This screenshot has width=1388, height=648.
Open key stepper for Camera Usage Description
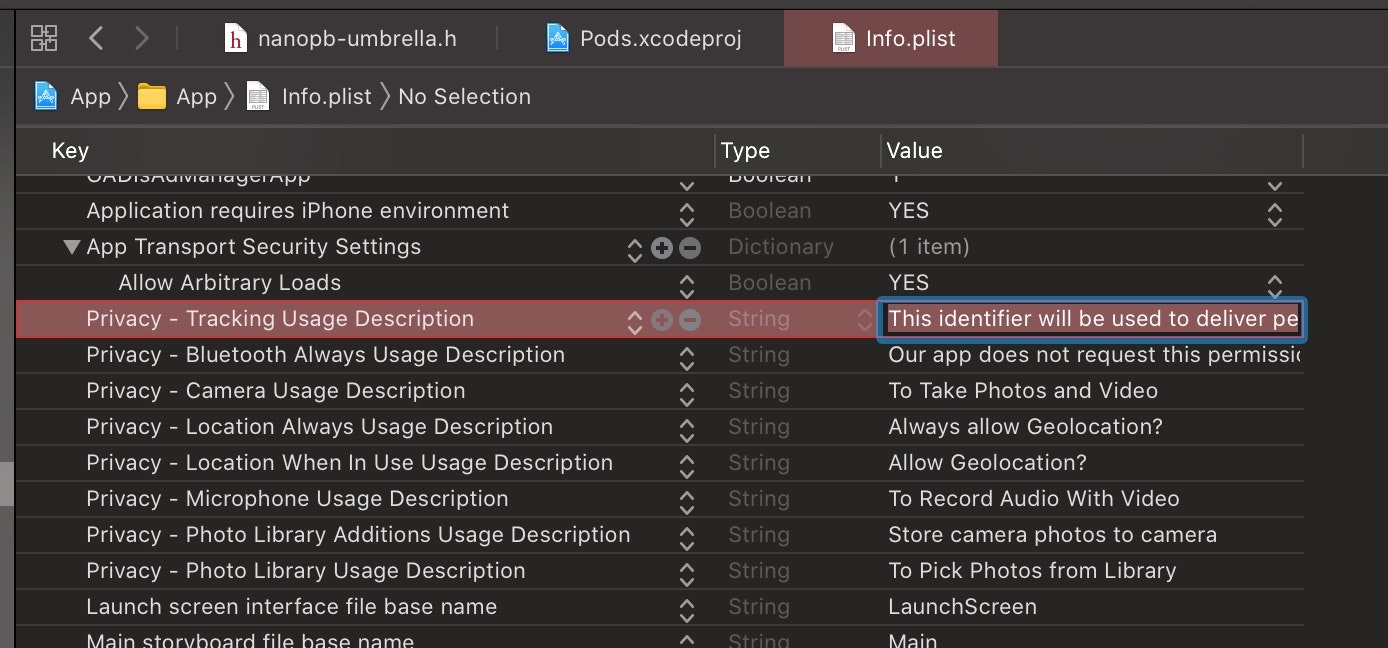coord(686,392)
